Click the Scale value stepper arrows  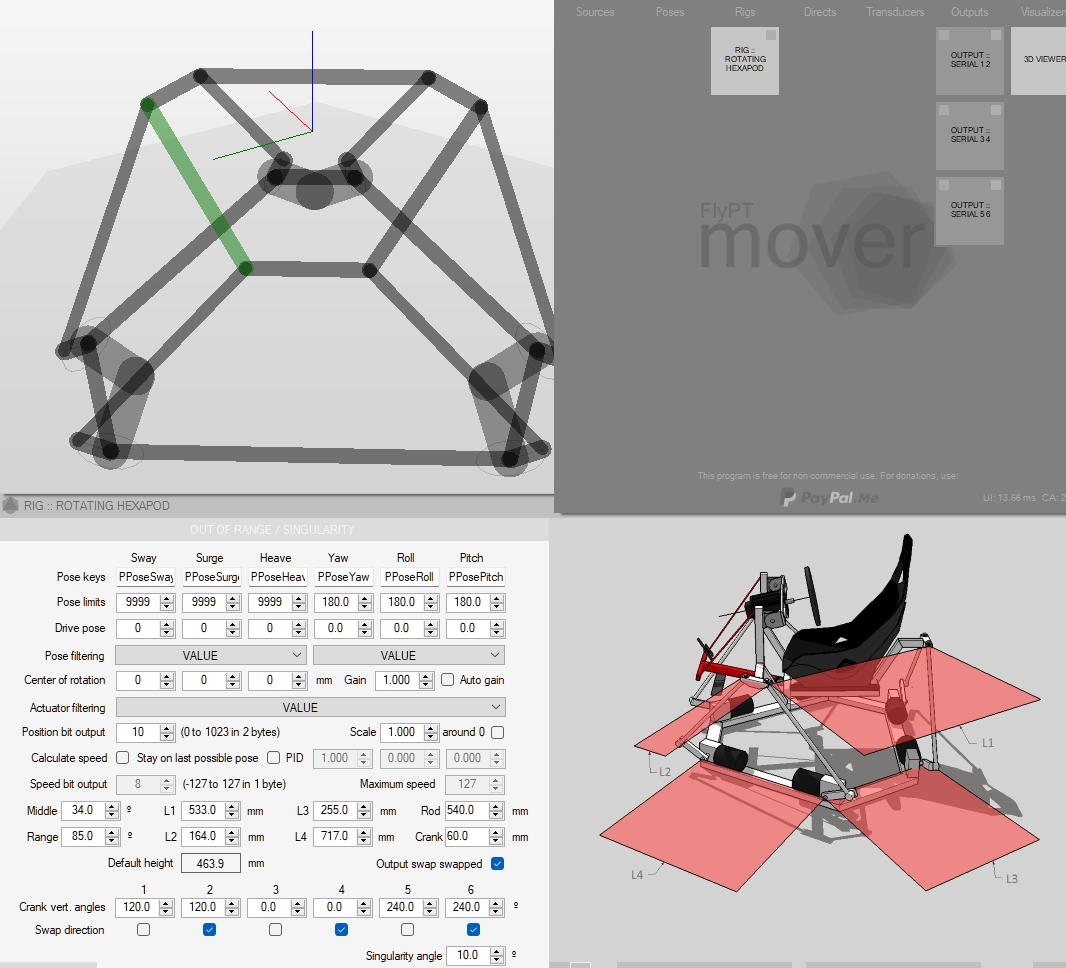pyautogui.click(x=430, y=732)
